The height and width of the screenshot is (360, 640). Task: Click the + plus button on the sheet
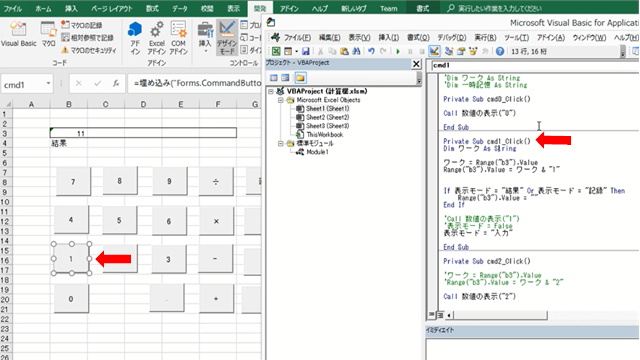(216, 298)
